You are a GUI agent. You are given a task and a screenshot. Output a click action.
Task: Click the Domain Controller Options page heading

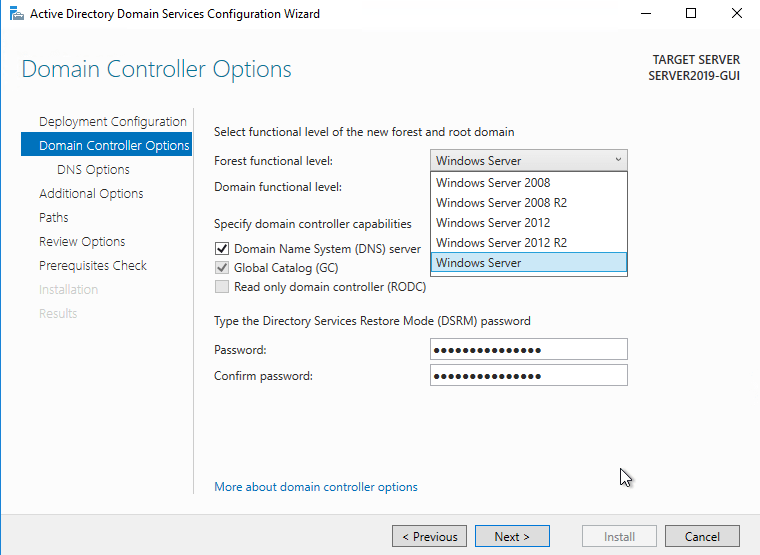[x=157, y=69]
